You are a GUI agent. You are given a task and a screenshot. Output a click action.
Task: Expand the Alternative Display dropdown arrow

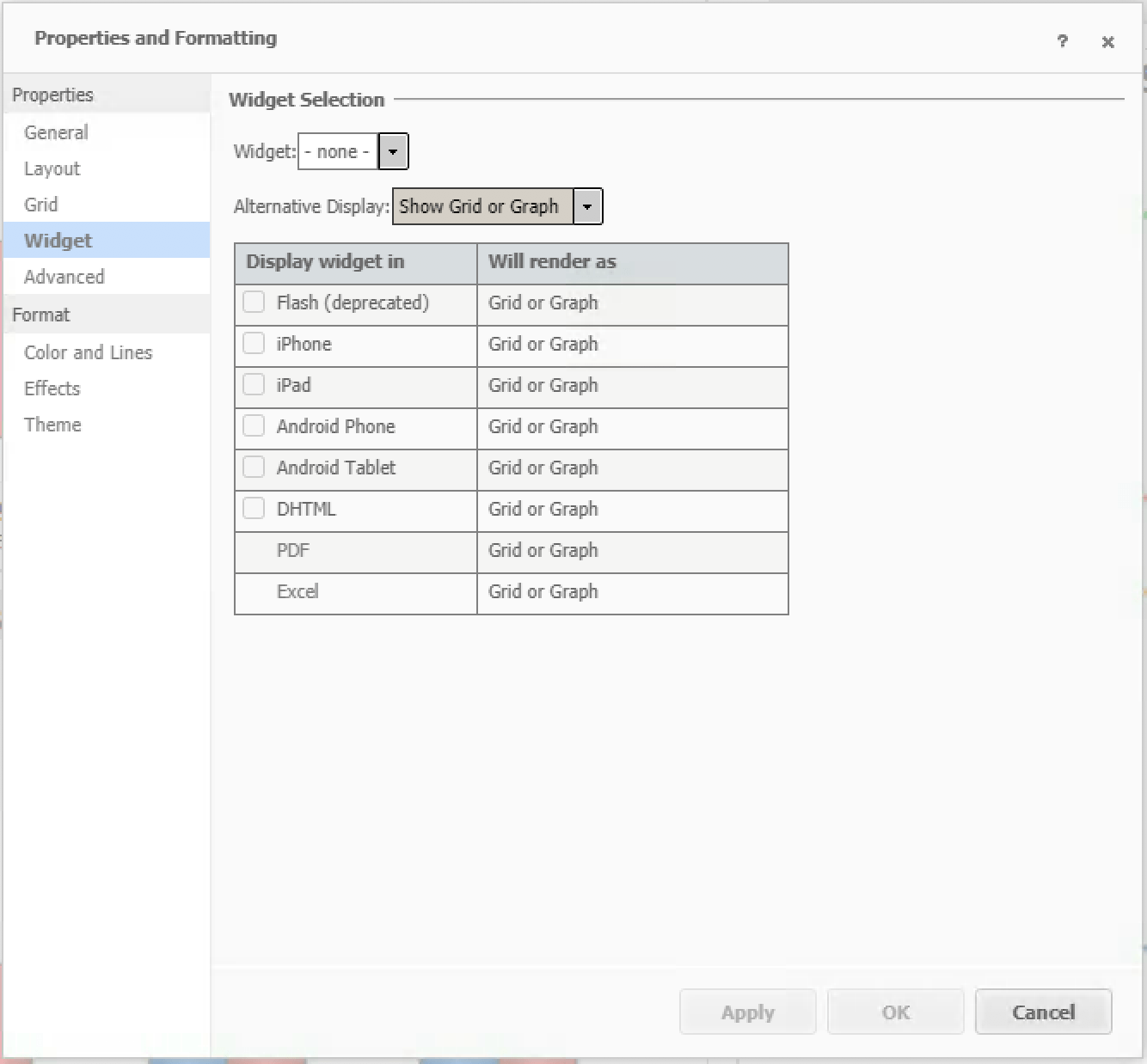coord(587,207)
